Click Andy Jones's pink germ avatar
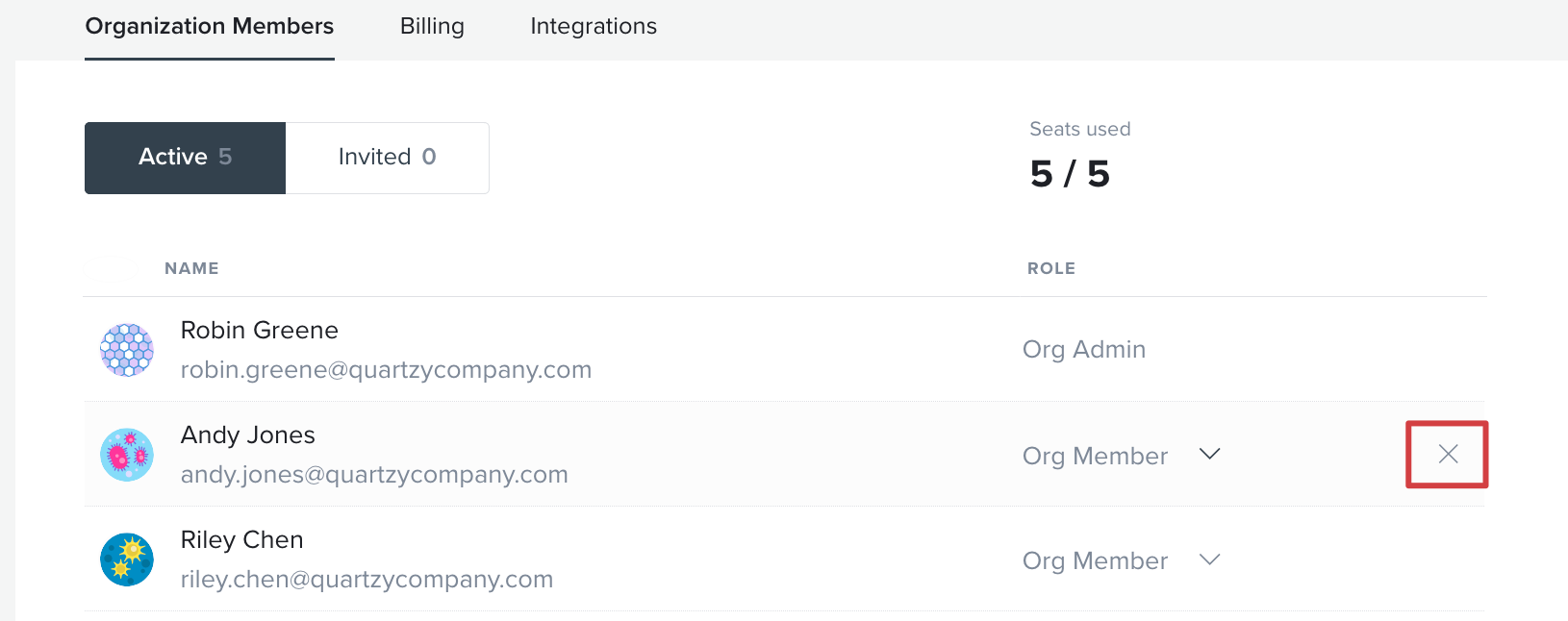 click(127, 455)
